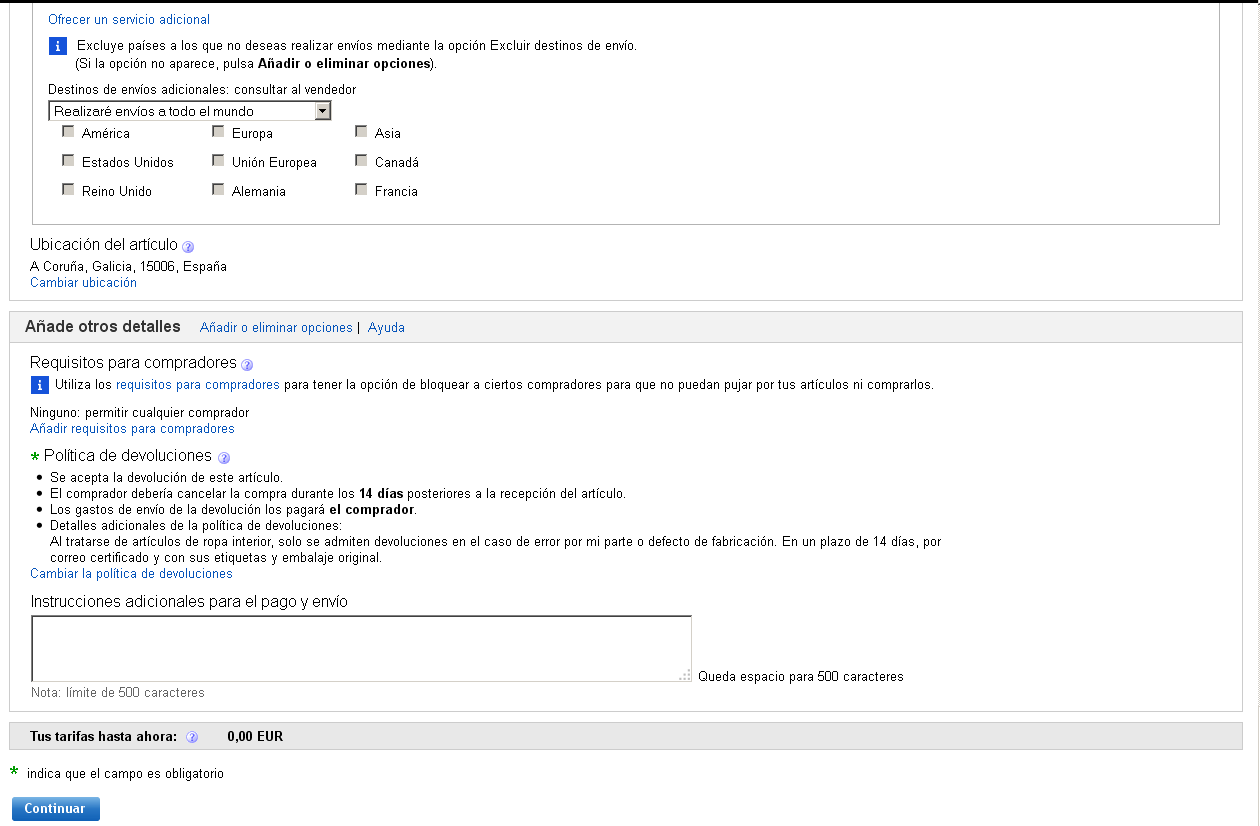Check the América checkbox
The image size is (1260, 826).
tap(68, 132)
